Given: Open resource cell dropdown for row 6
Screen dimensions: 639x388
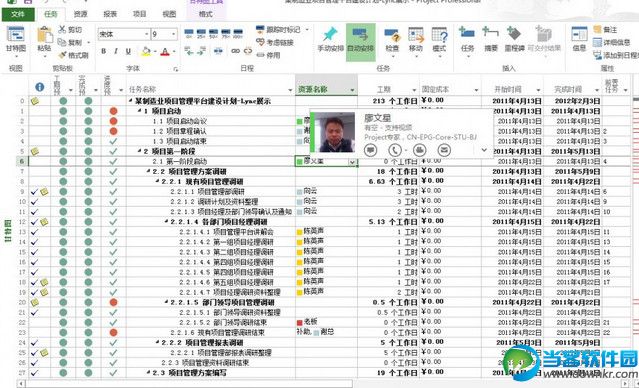Looking at the screenshot, I should pyautogui.click(x=353, y=162).
